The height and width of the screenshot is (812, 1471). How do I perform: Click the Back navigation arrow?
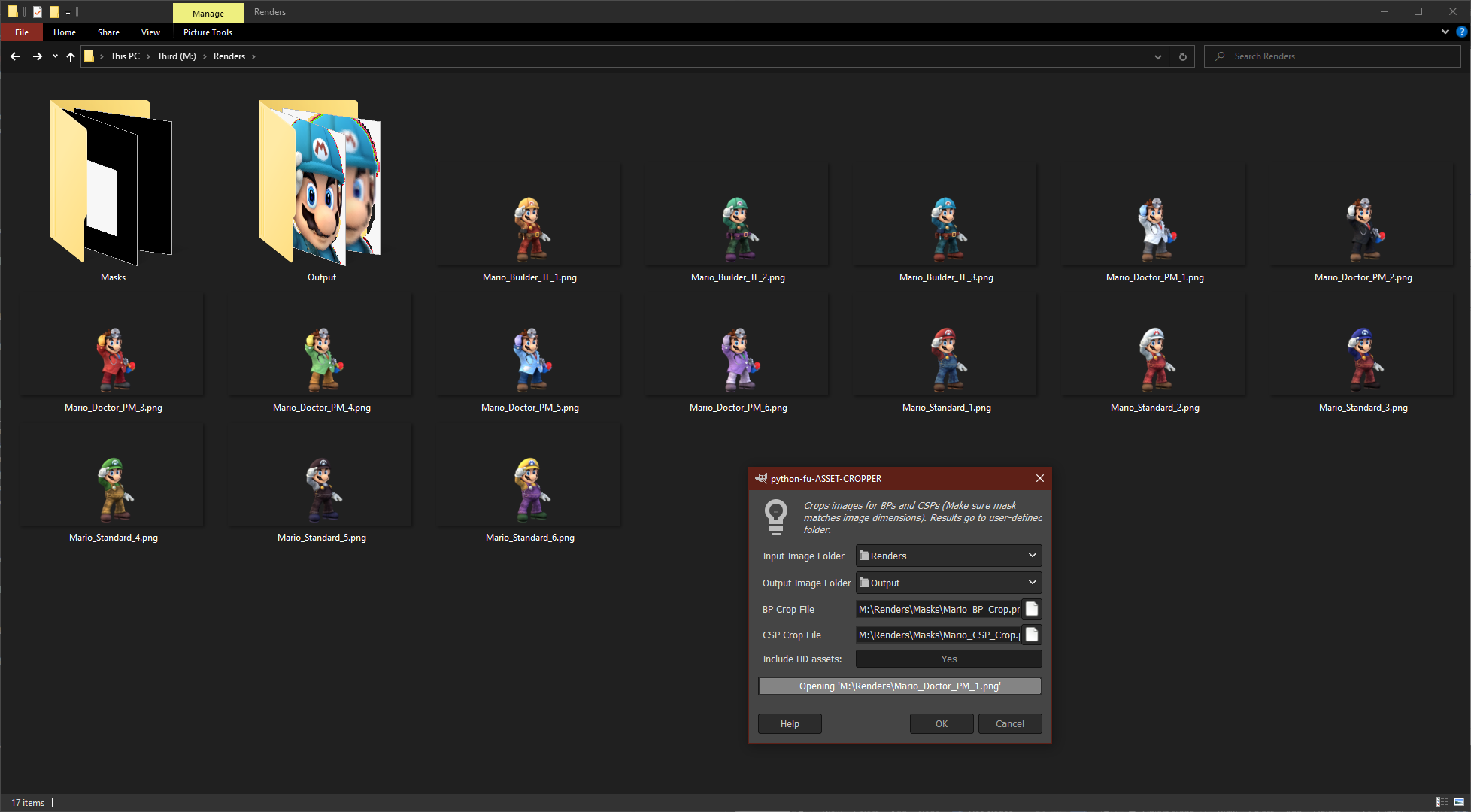click(x=15, y=56)
